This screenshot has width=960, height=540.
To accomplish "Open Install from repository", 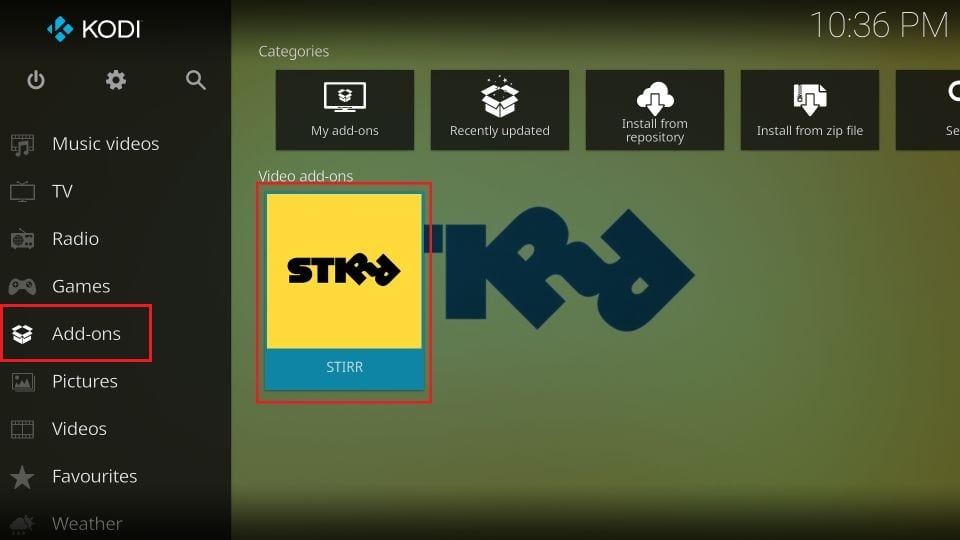I will [654, 110].
